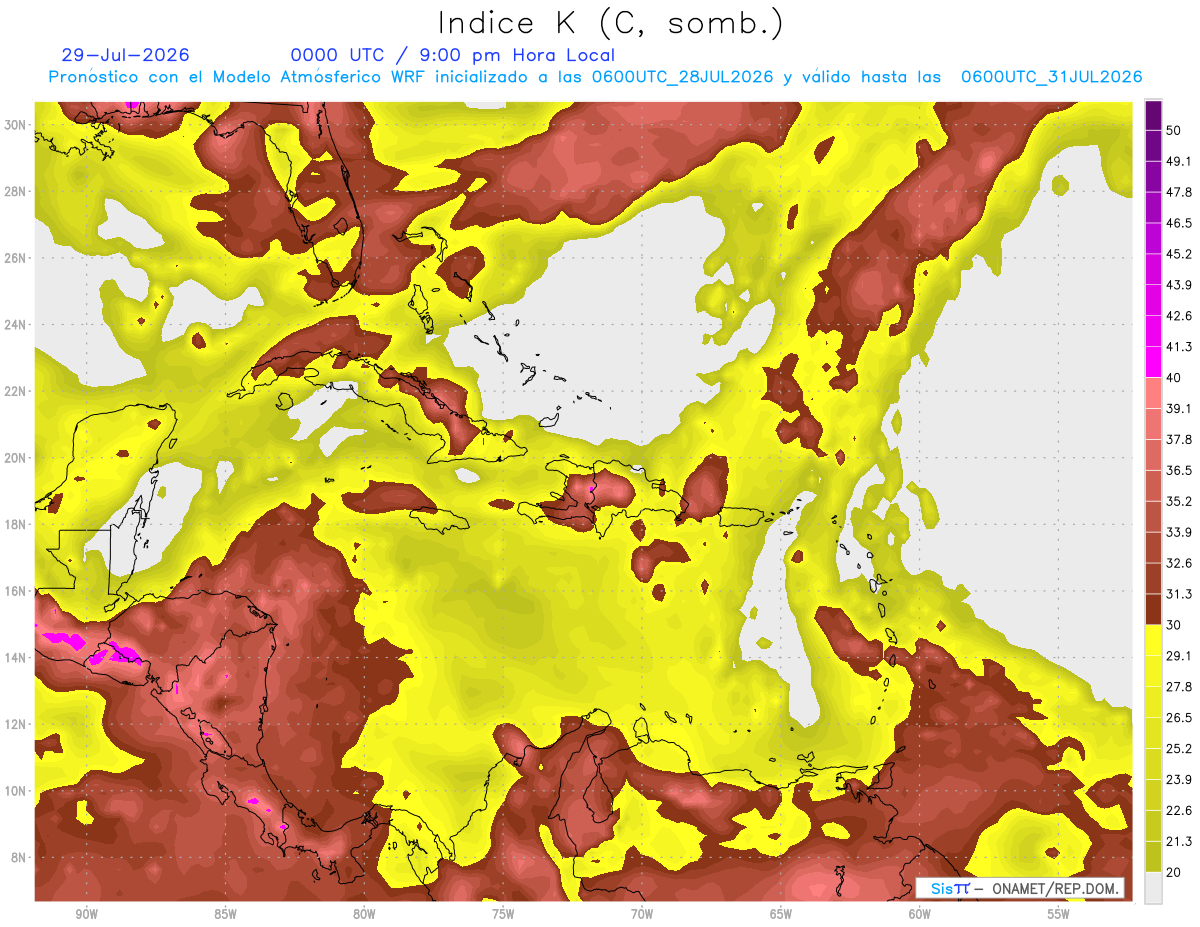Click the colorbar label "42.6"
1200x927 pixels.
point(1178,316)
